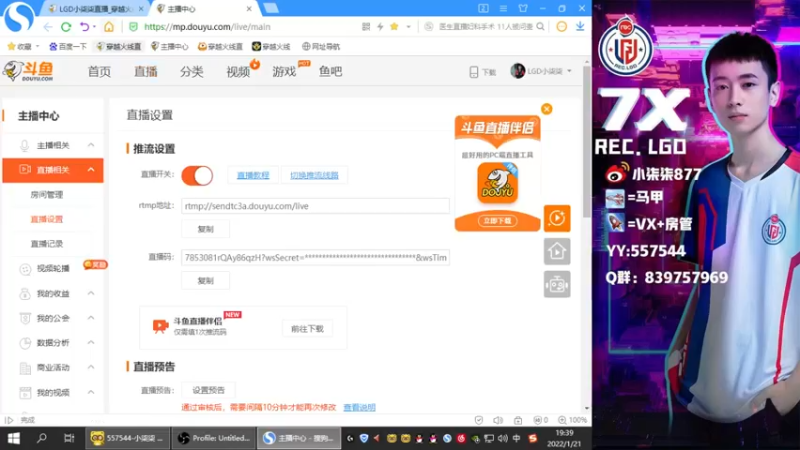Copy the rtmp address with 复制 button
This screenshot has width=800, height=450.
206,229
